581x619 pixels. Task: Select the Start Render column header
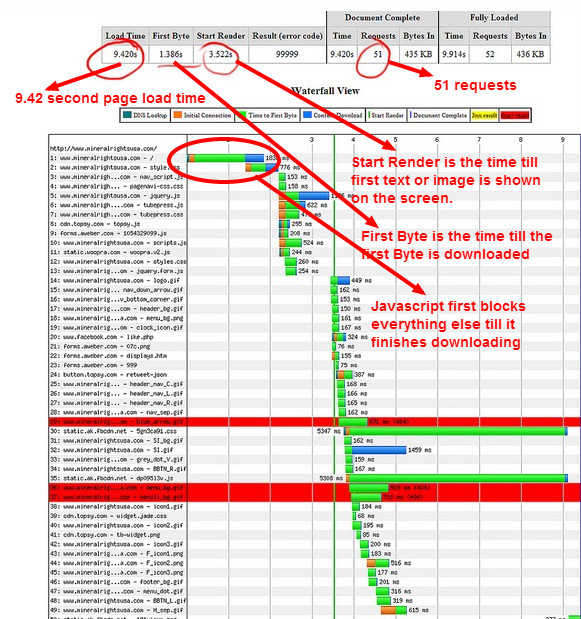tap(221, 36)
